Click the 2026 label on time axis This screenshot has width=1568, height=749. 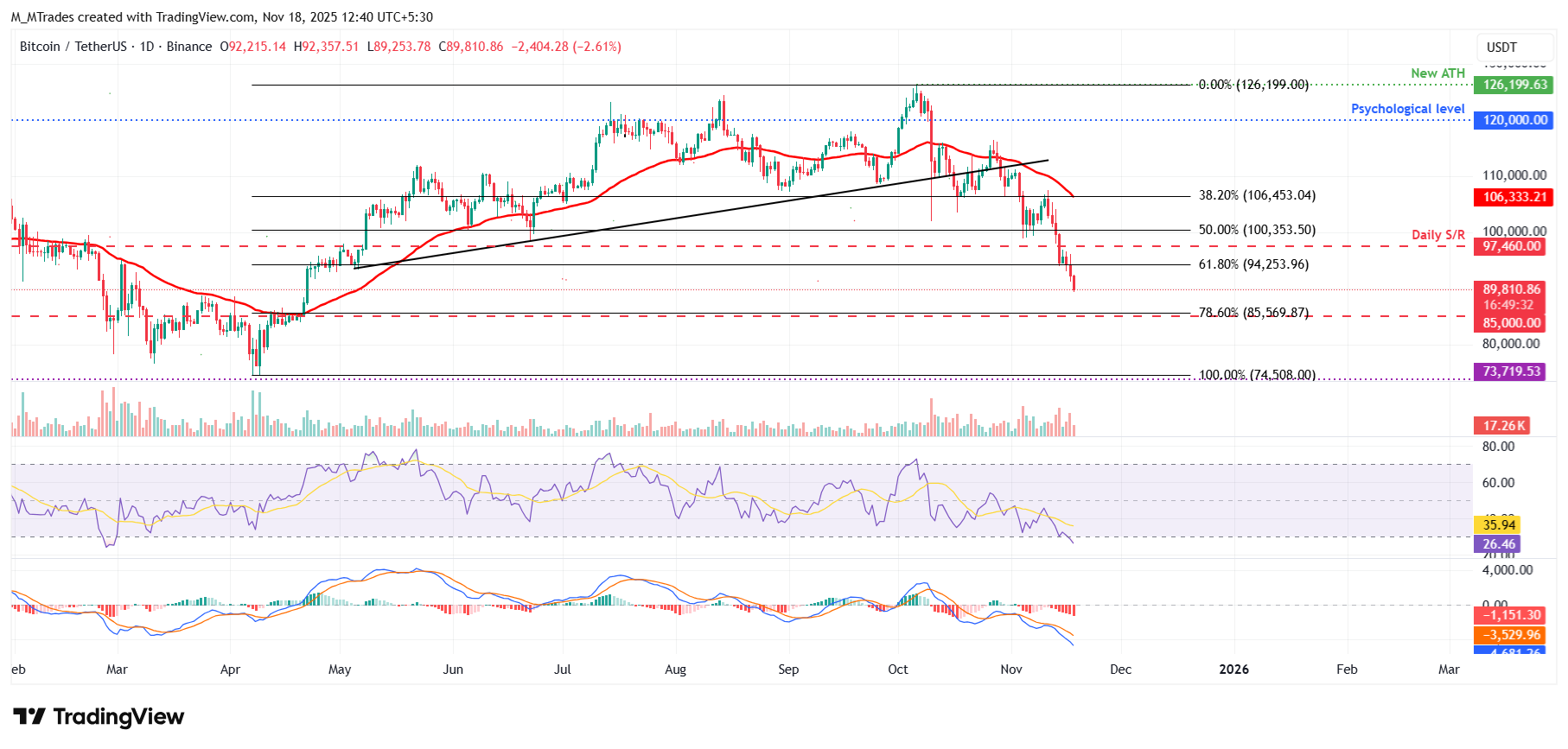point(1233,670)
